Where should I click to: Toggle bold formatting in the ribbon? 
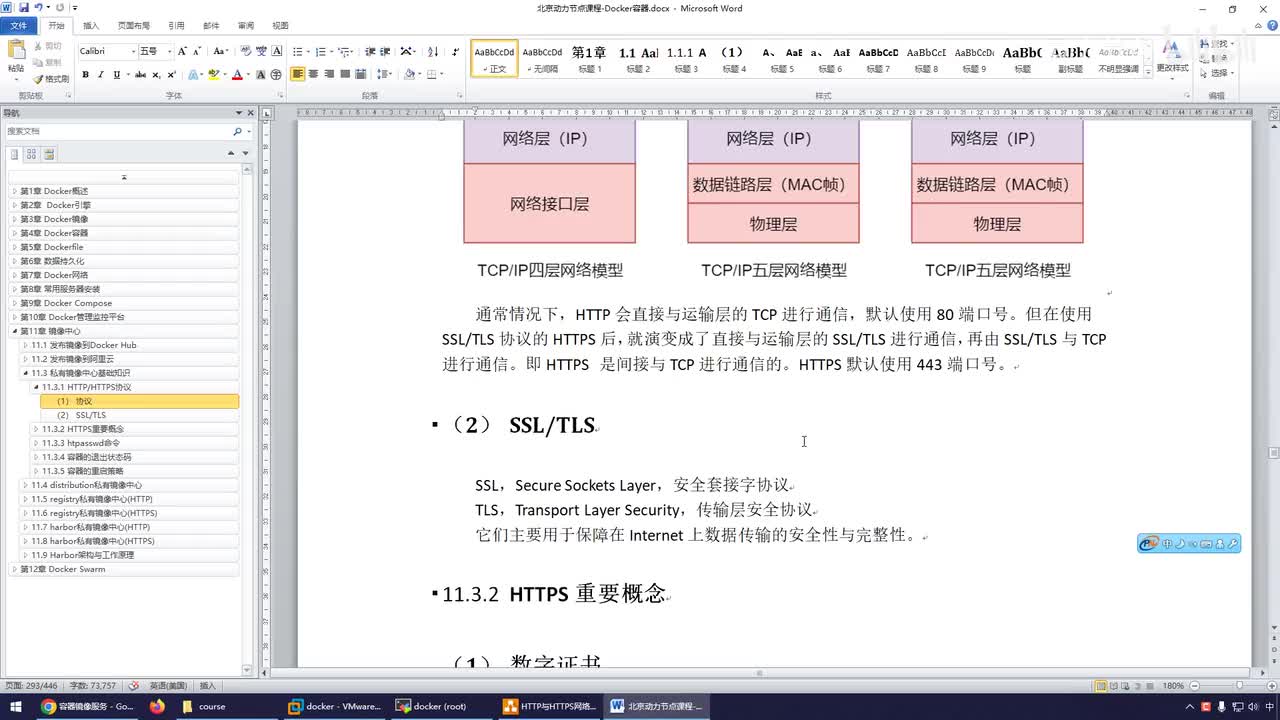click(x=85, y=75)
